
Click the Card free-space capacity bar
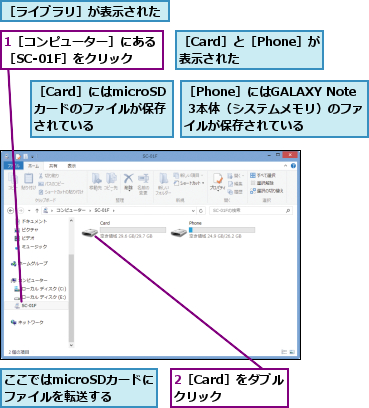coord(133,230)
